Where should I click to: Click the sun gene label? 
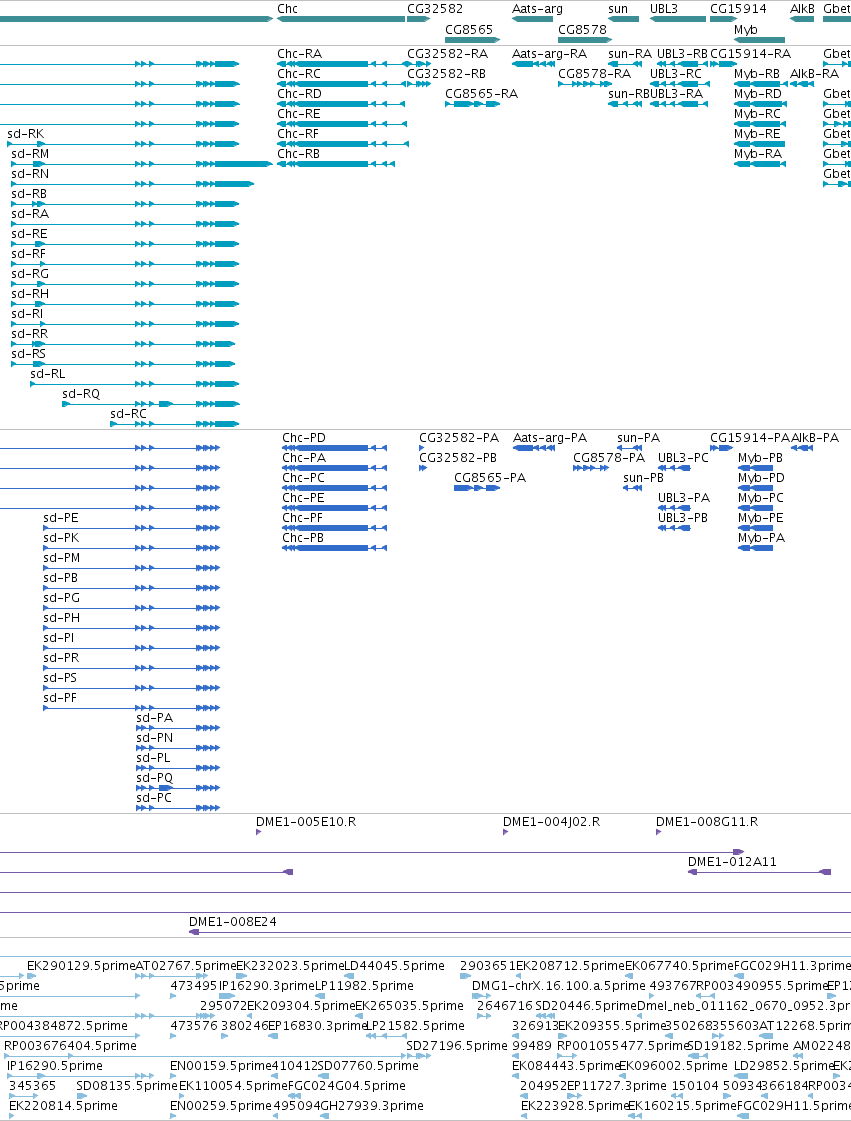618,9
